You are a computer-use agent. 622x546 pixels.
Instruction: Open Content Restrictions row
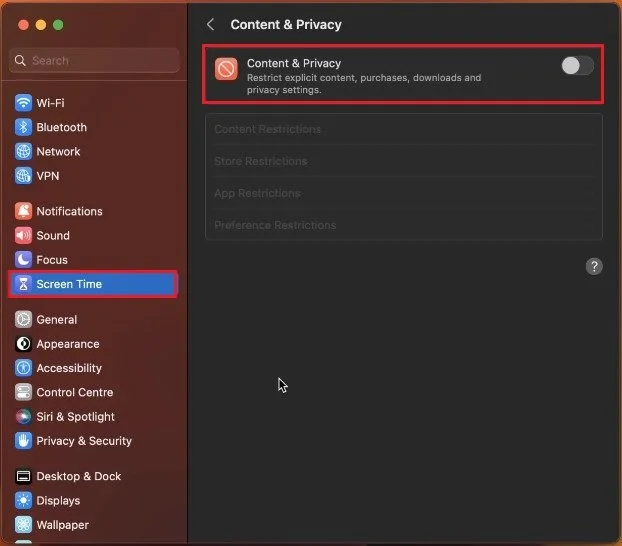pyautogui.click(x=404, y=129)
